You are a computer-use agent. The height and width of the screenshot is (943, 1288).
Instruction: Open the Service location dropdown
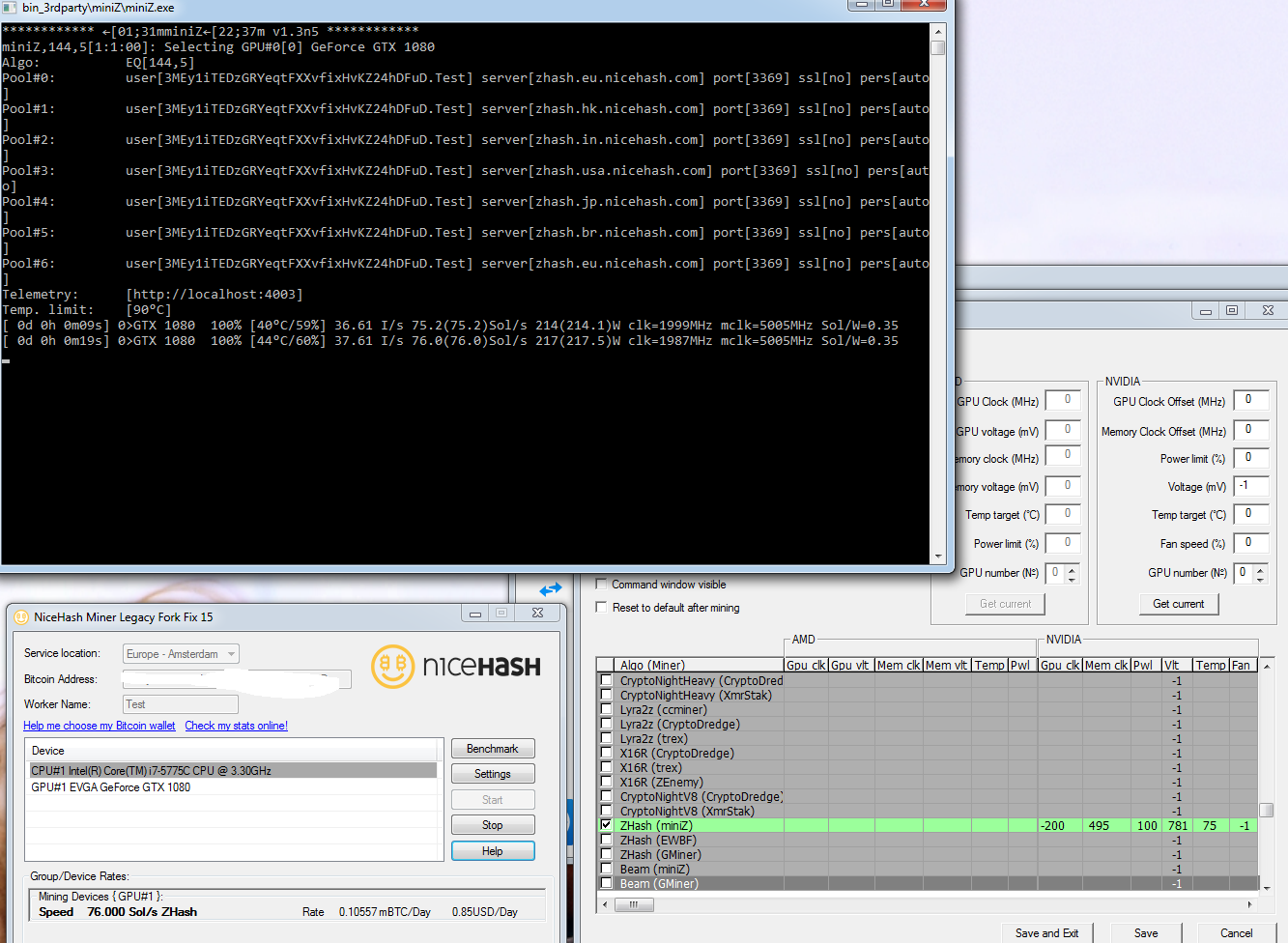[181, 654]
